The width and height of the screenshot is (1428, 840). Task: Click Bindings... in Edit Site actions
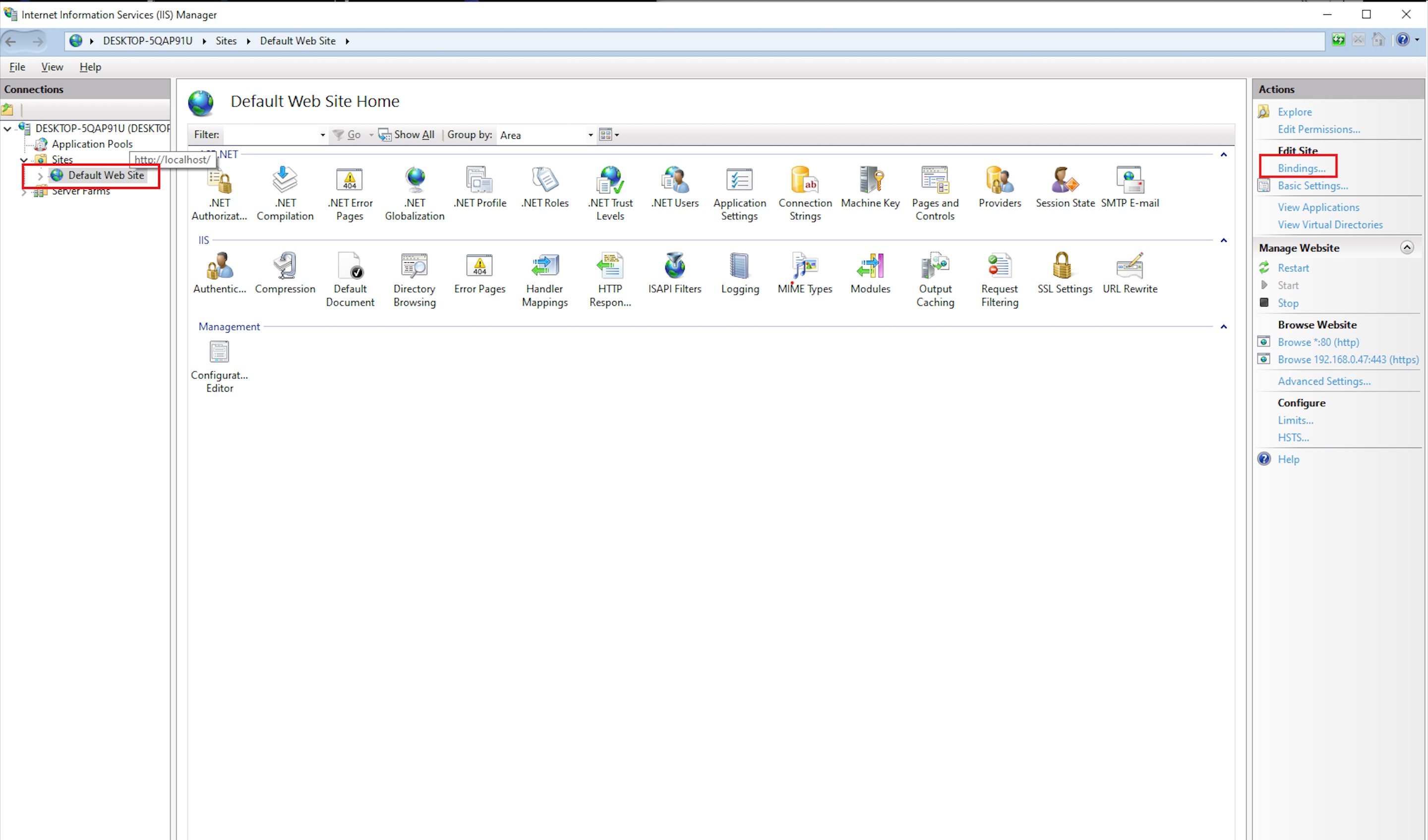tap(1301, 168)
